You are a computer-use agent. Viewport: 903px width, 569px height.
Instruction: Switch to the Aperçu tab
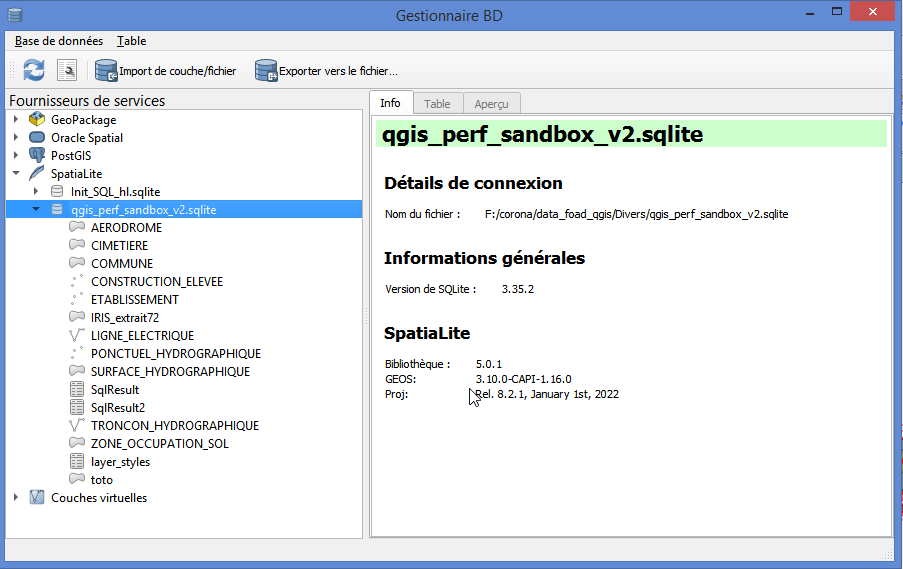tap(491, 104)
